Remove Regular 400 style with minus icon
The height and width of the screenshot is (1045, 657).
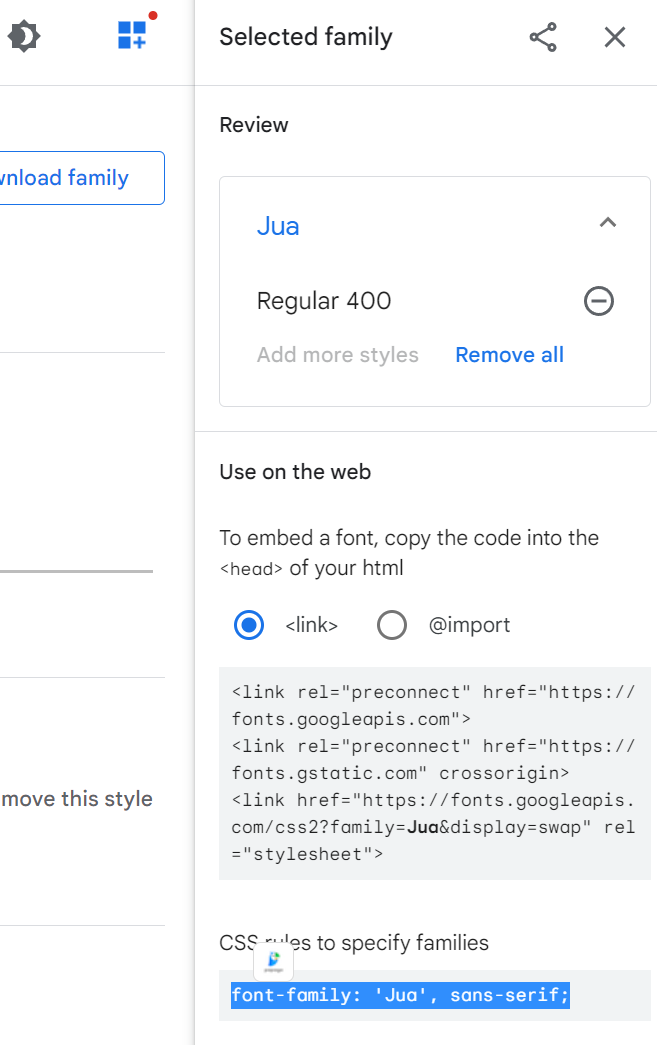pyautogui.click(x=599, y=301)
